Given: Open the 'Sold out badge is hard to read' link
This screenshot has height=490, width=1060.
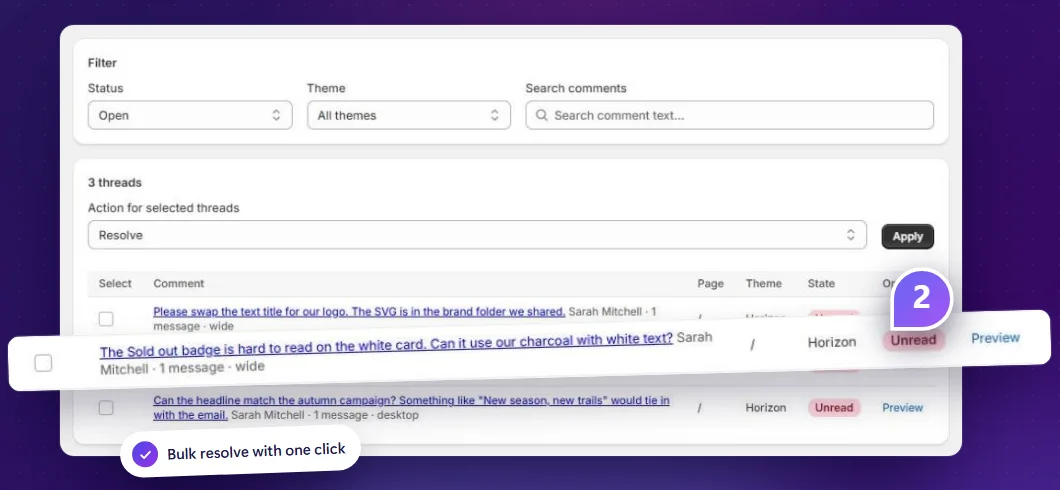Looking at the screenshot, I should pyautogui.click(x=386, y=344).
